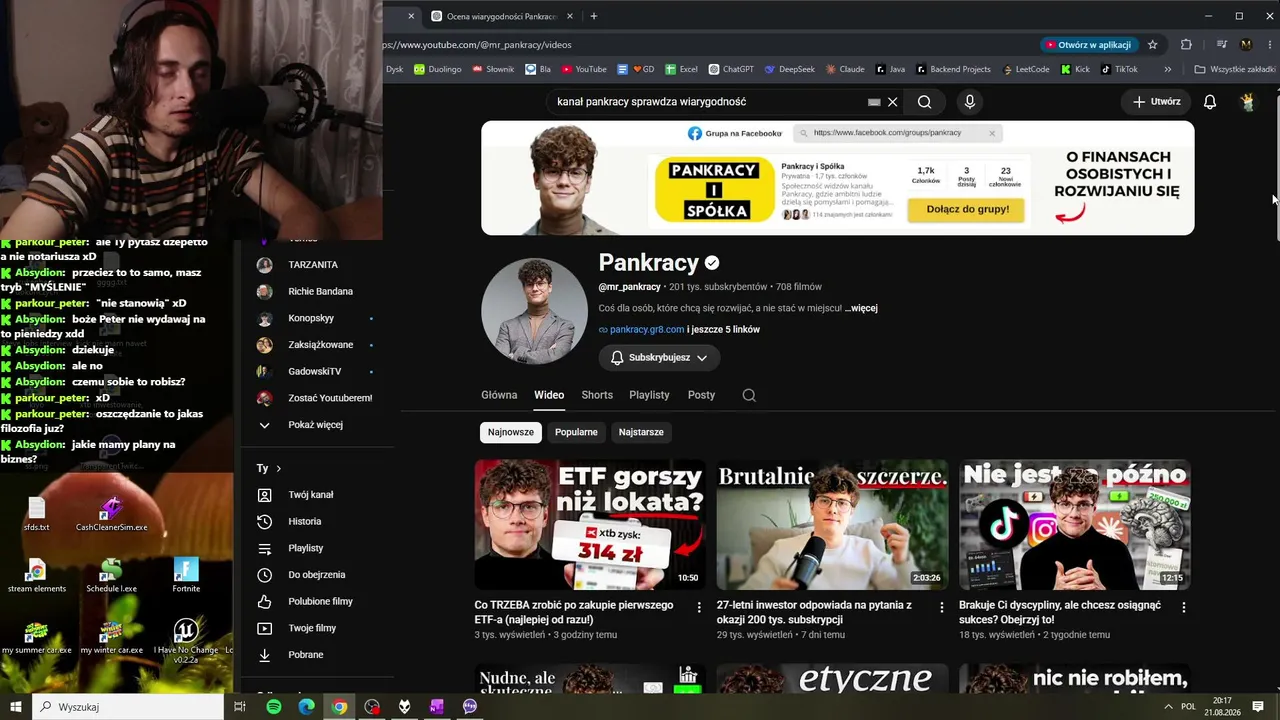Open DeepSeek bookmark
The width and height of the screenshot is (1280, 720).
[790, 70]
